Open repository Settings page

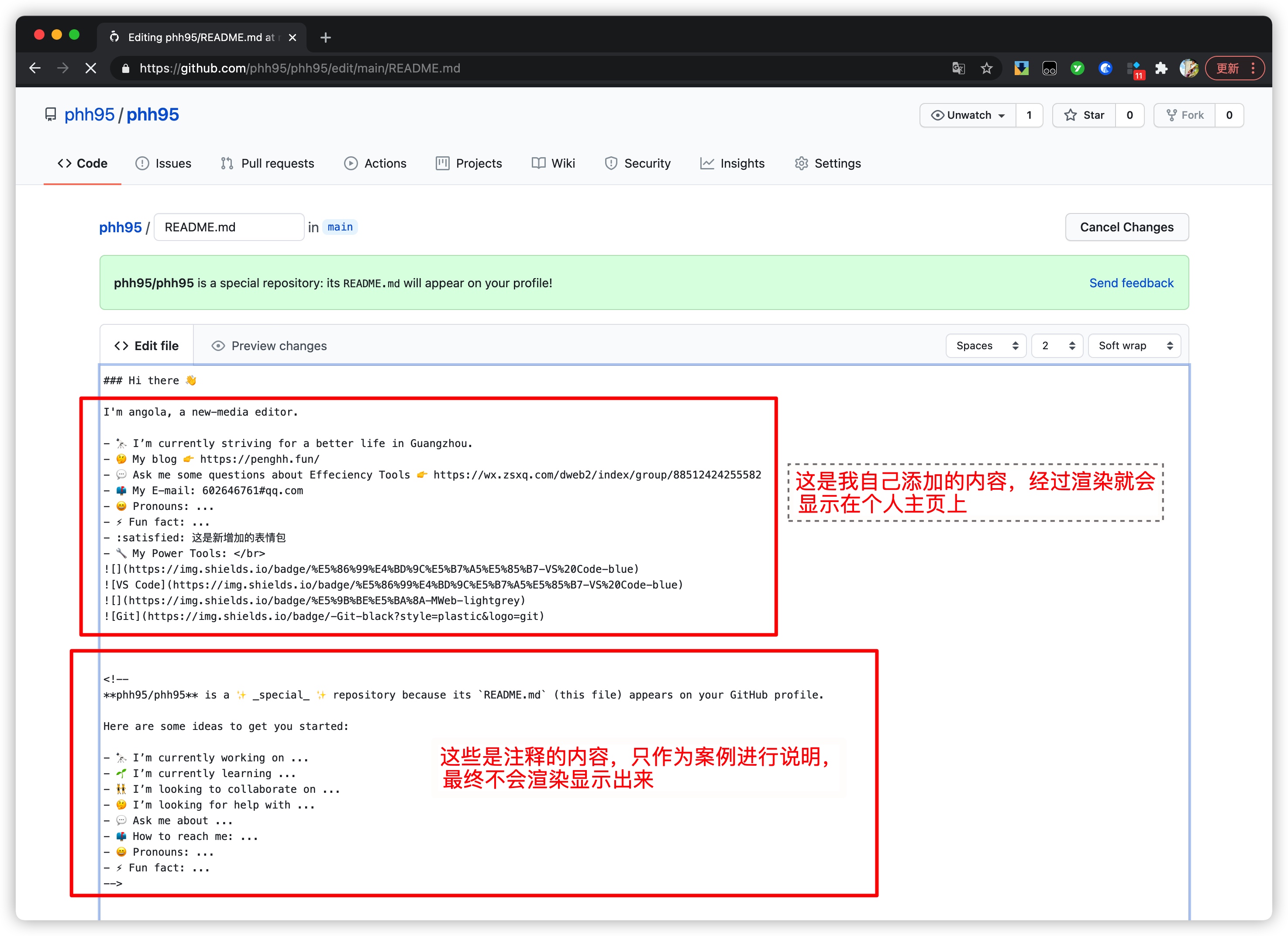[x=838, y=163]
